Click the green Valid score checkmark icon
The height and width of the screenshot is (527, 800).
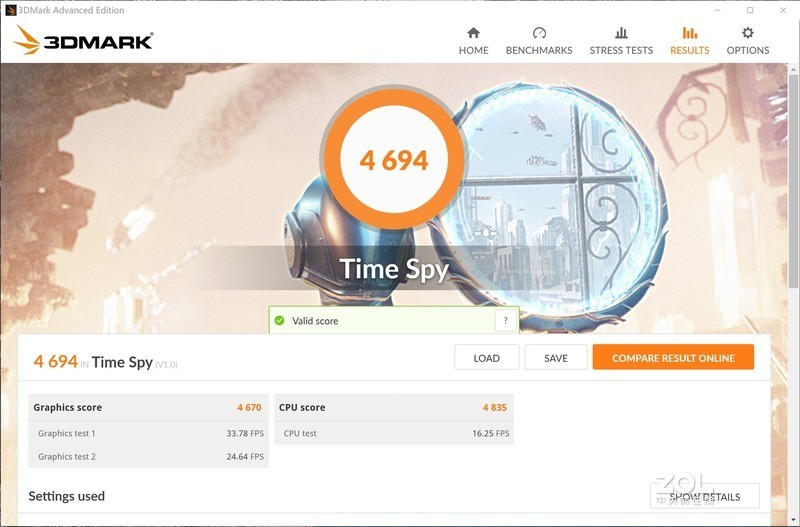pyautogui.click(x=280, y=320)
